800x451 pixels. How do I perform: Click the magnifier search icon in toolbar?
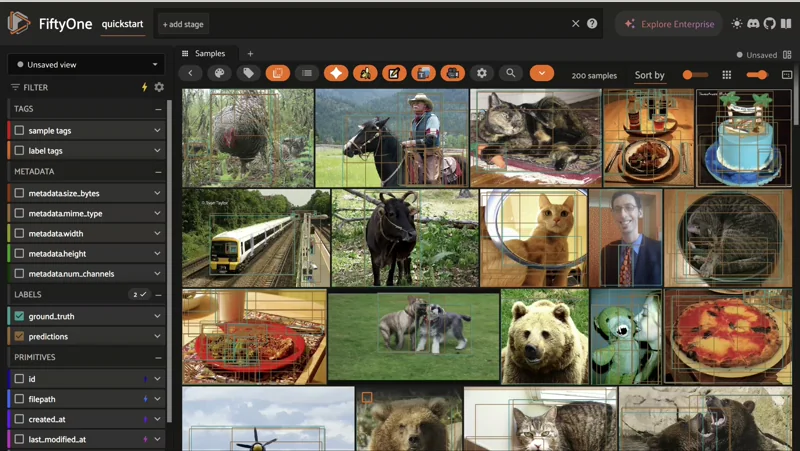[x=511, y=73]
